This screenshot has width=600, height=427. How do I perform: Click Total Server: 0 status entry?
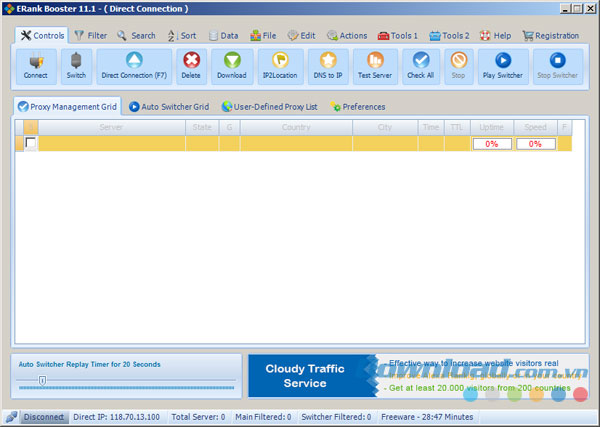coord(198,417)
